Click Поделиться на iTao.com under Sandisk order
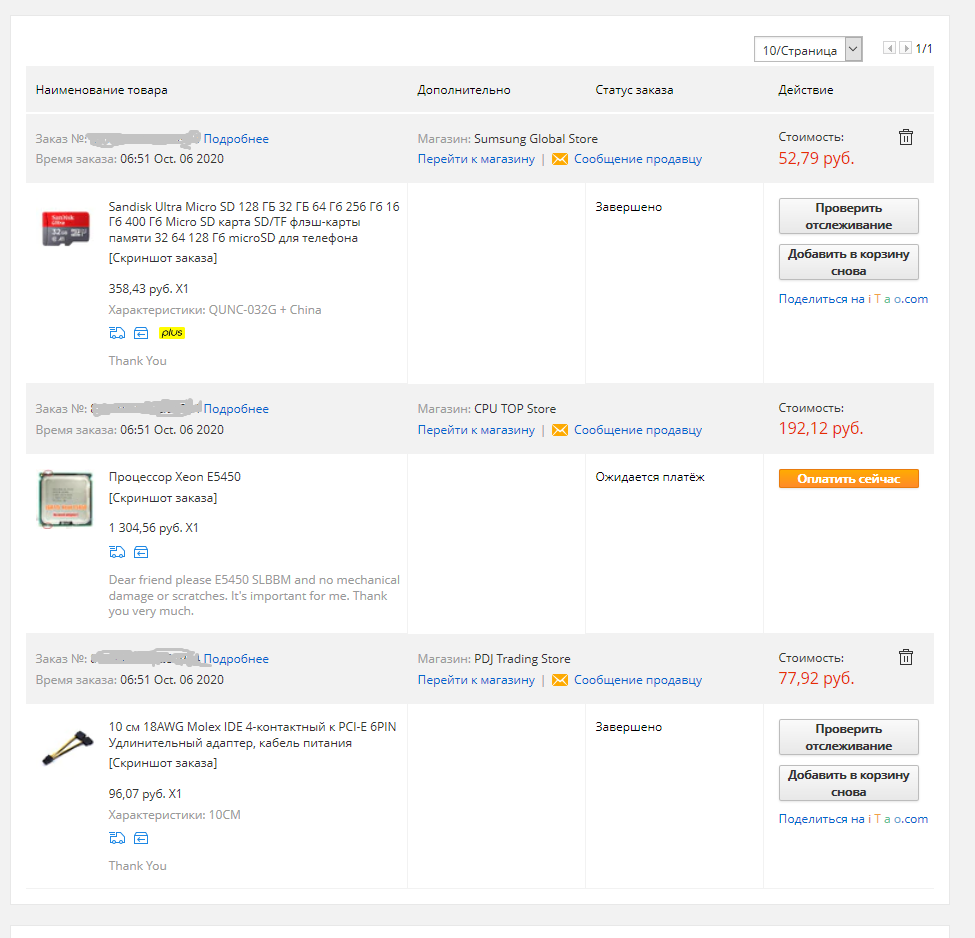The height and width of the screenshot is (938, 975). click(853, 299)
